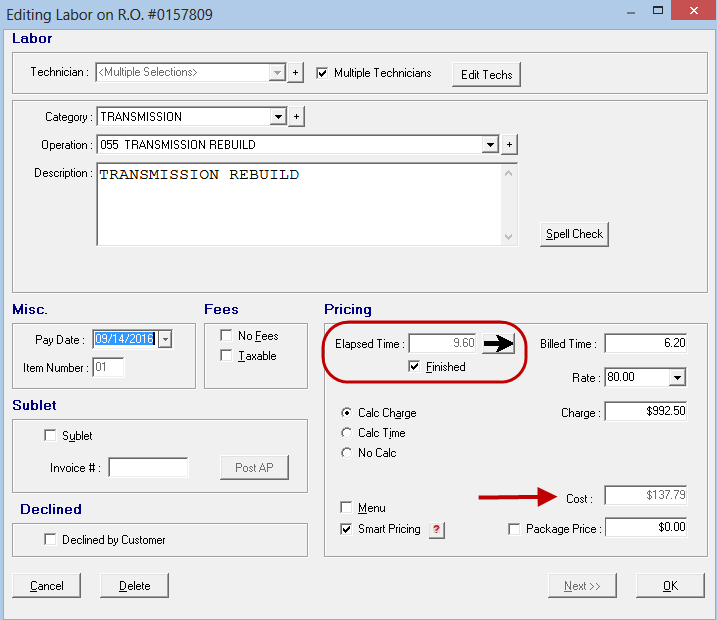
Task: Click the plus button next to Technician
Action: (x=296, y=73)
